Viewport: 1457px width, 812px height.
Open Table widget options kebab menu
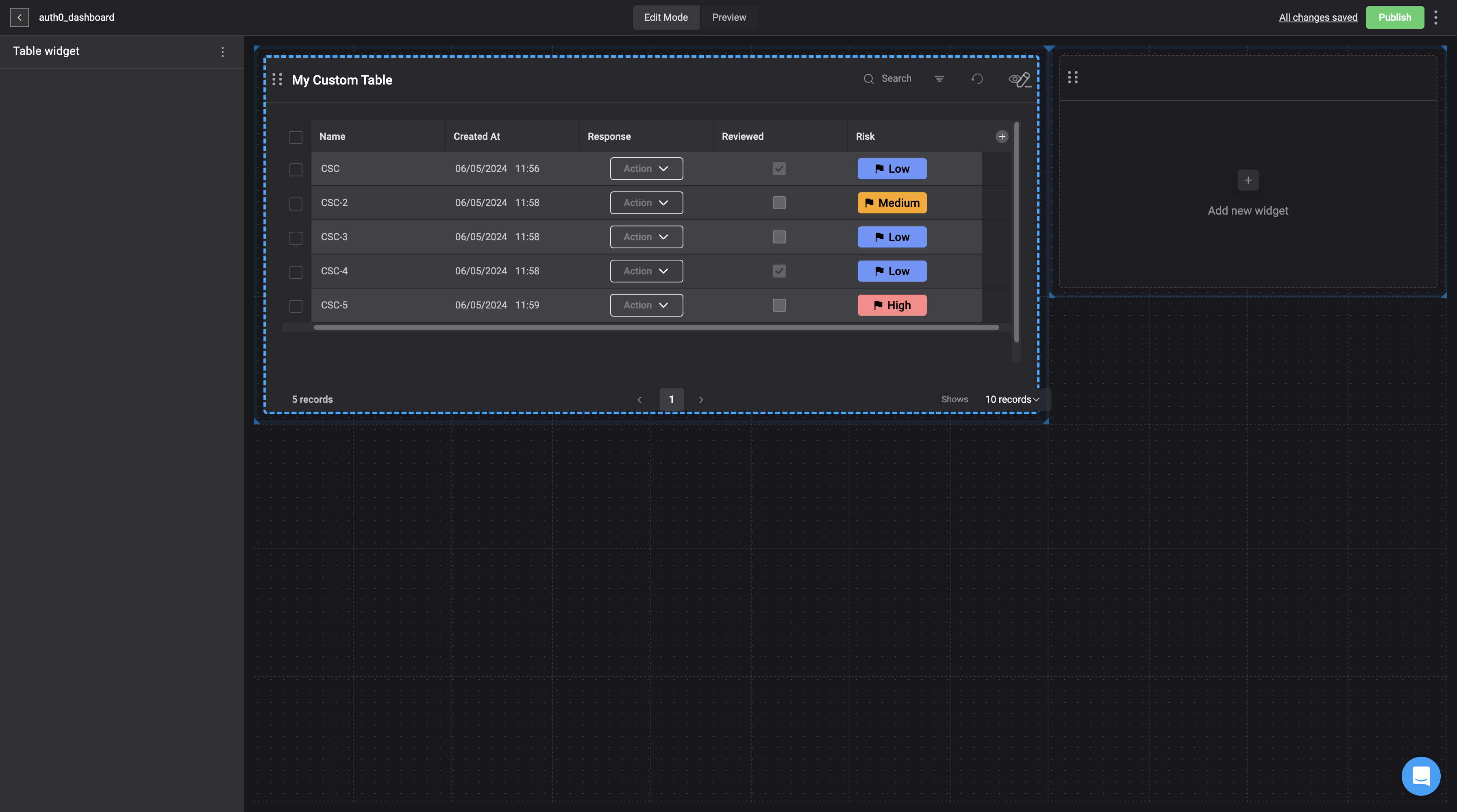(x=223, y=52)
